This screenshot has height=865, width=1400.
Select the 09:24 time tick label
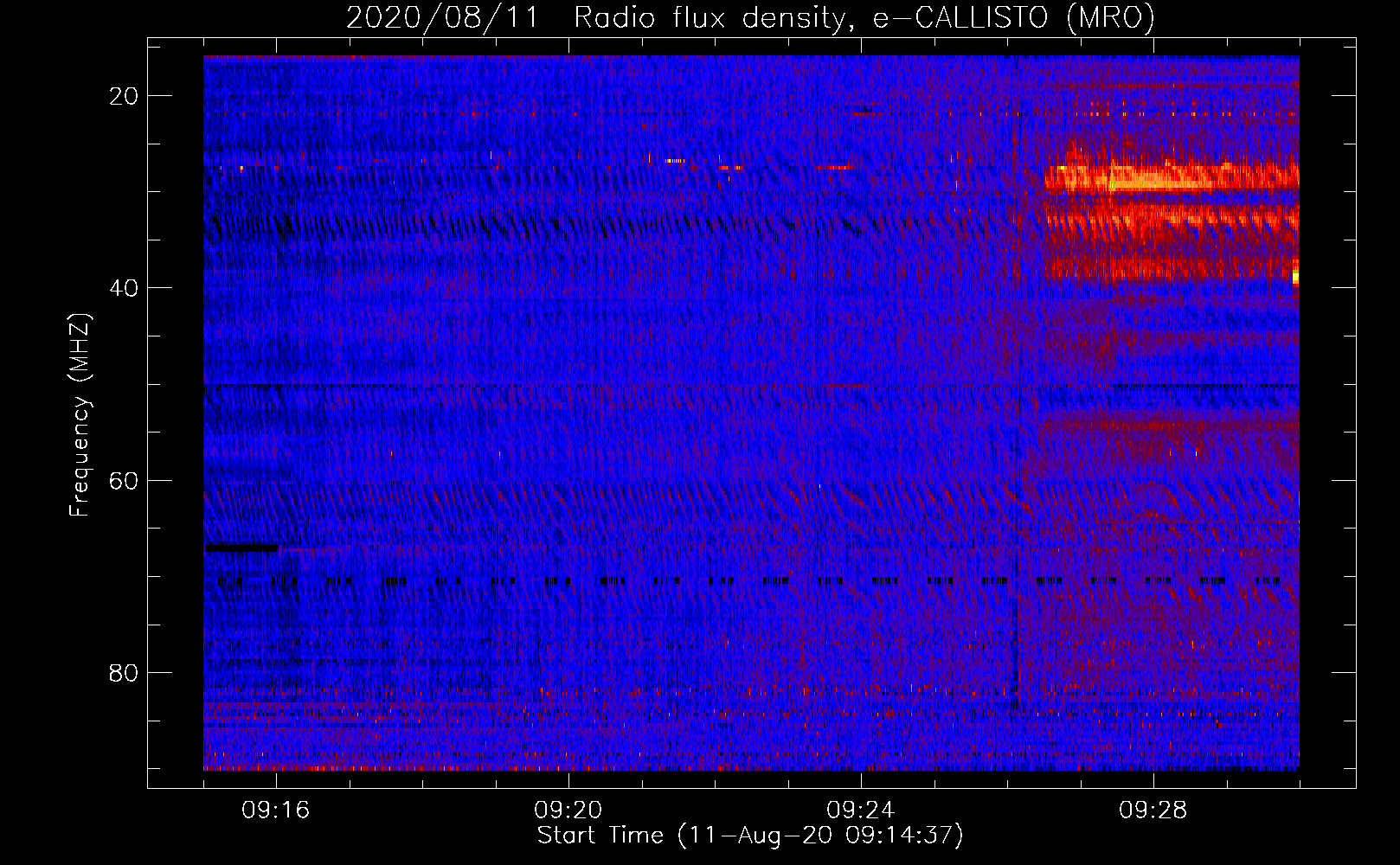(861, 811)
